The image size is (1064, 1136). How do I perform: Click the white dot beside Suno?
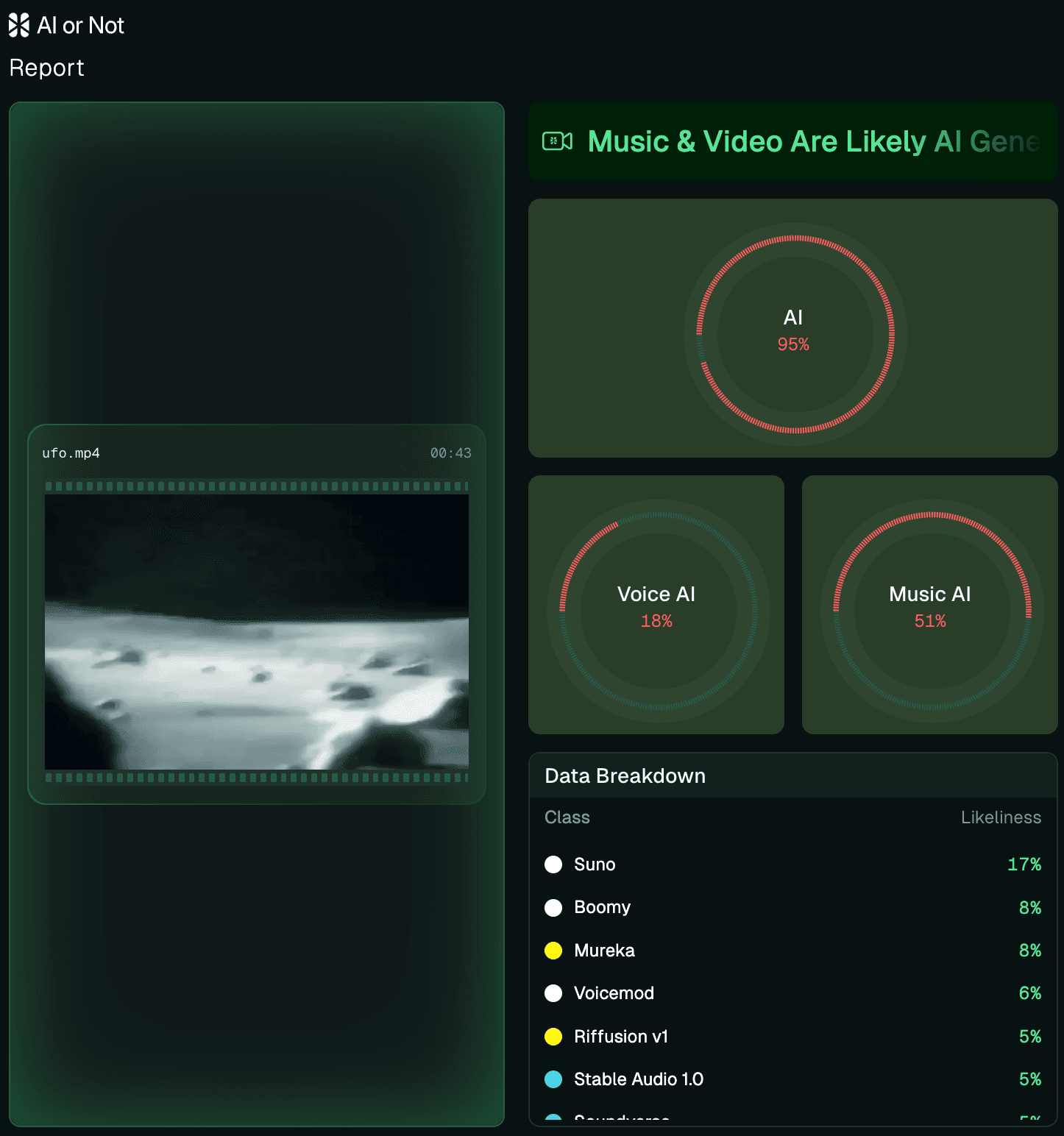(x=553, y=865)
